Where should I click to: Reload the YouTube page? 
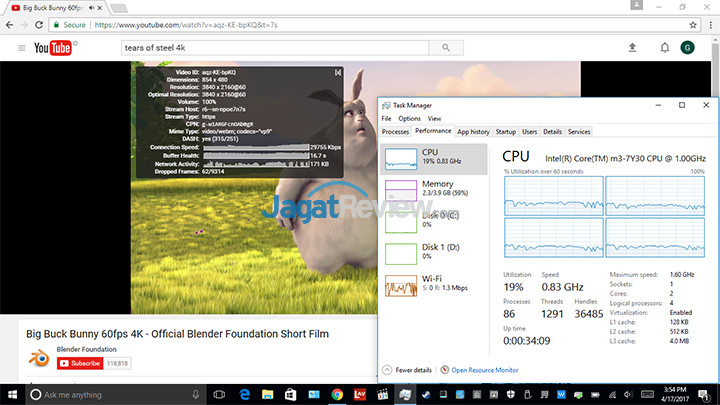click(39, 25)
